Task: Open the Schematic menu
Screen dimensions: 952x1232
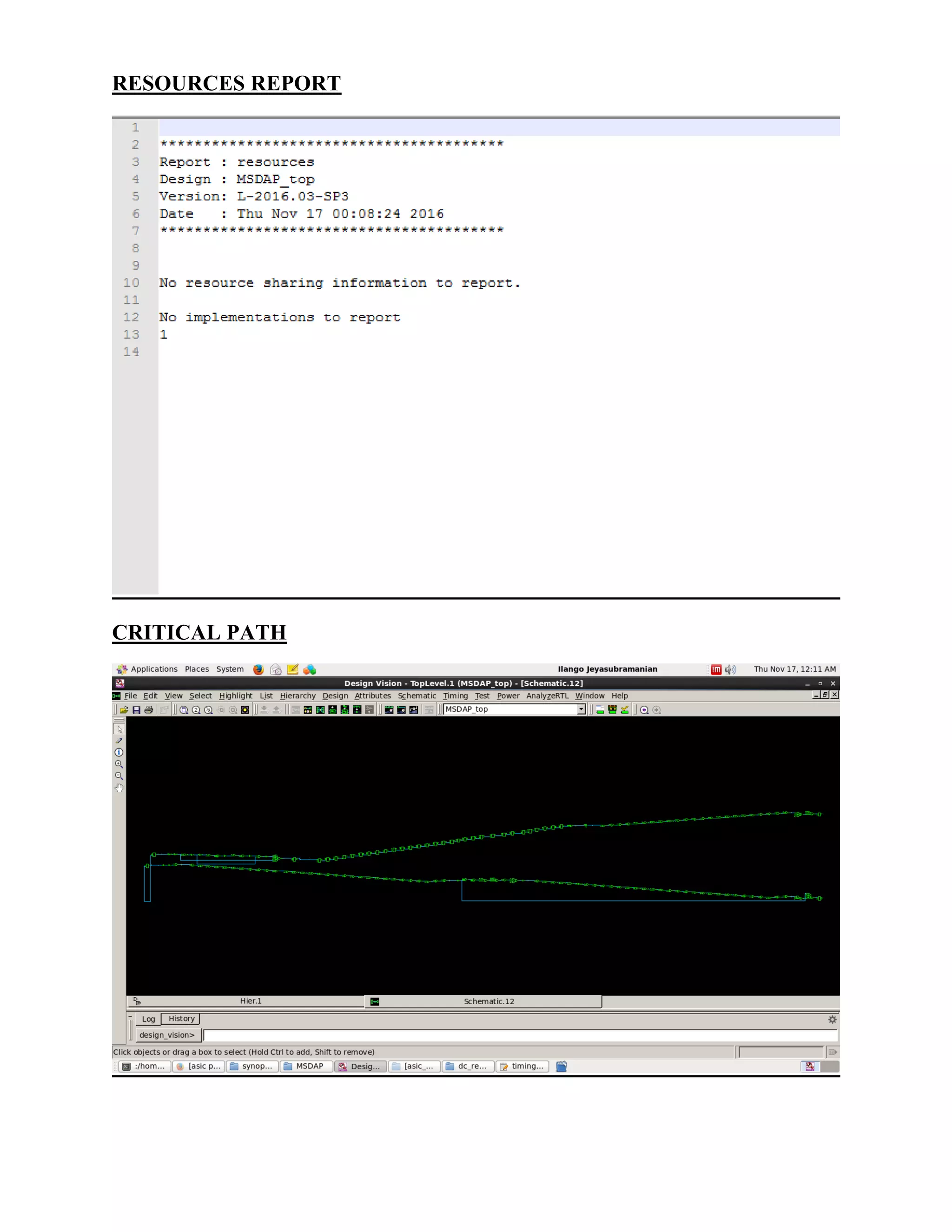Action: [x=417, y=696]
